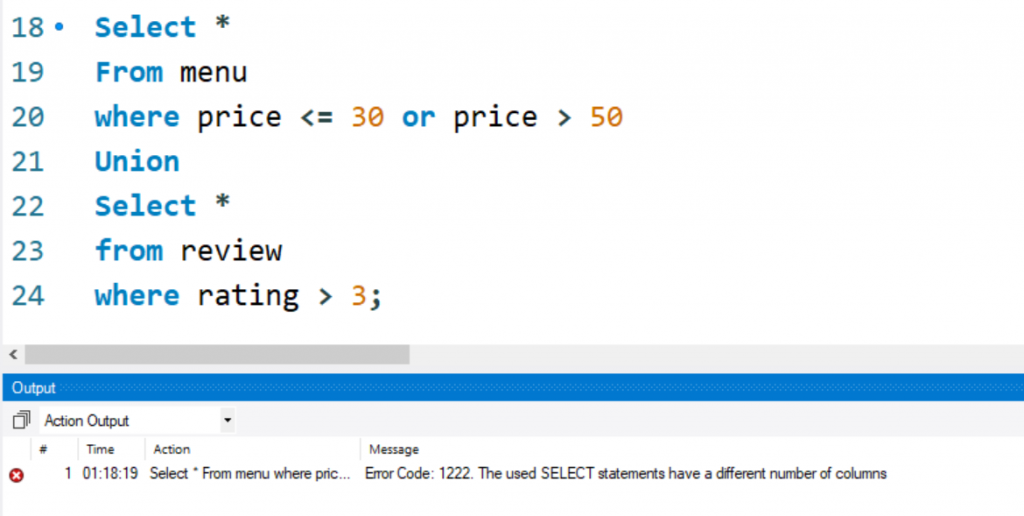Click the copy icon beside Action Output
Image resolution: width=1024 pixels, height=516 pixels.
pos(21,420)
